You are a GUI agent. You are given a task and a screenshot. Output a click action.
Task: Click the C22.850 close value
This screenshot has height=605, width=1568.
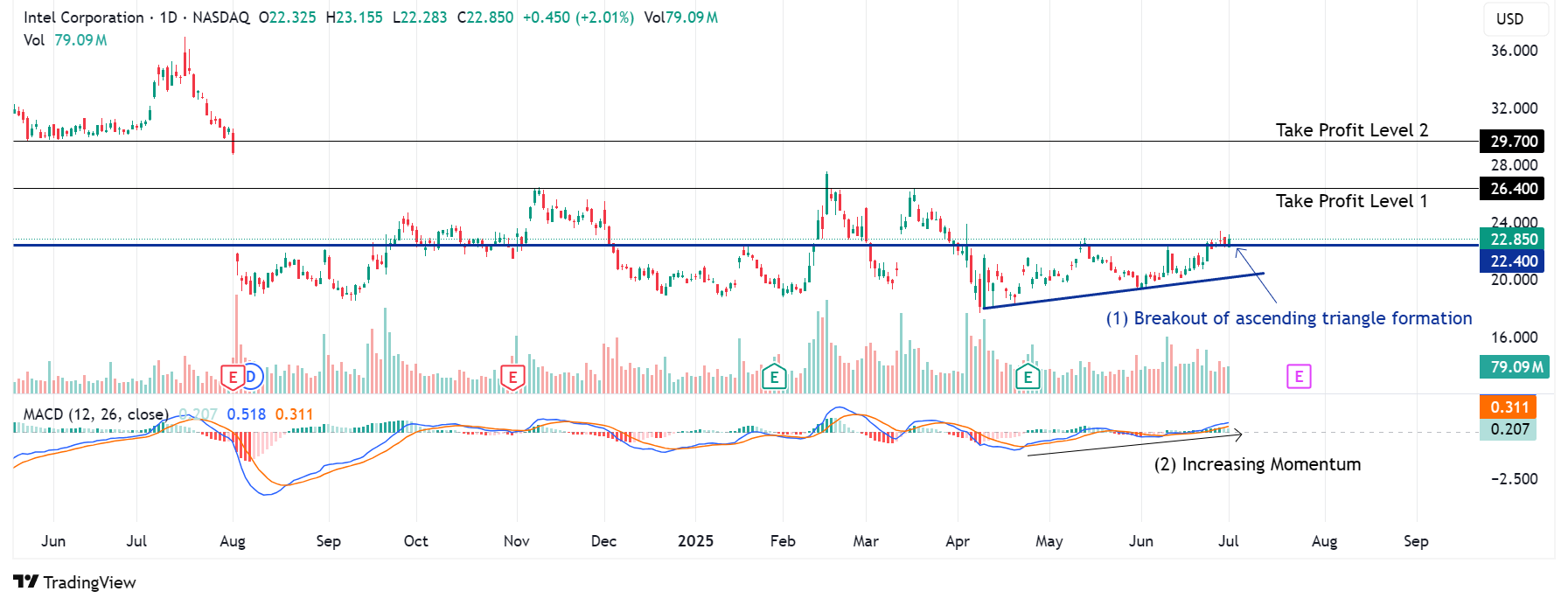(485, 17)
